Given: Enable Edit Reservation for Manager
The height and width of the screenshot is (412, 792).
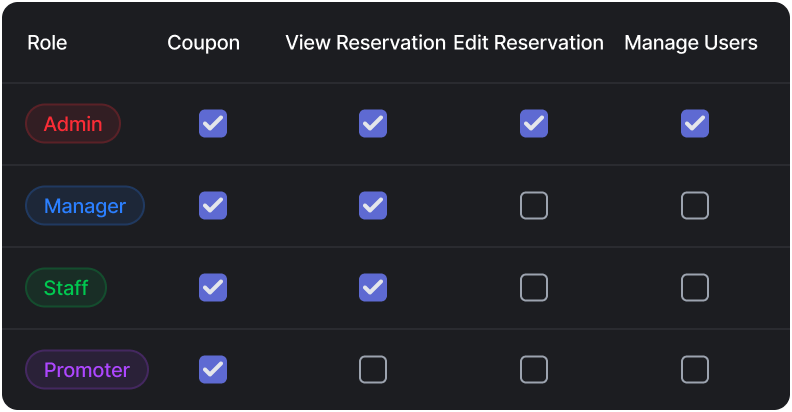Looking at the screenshot, I should 534,206.
